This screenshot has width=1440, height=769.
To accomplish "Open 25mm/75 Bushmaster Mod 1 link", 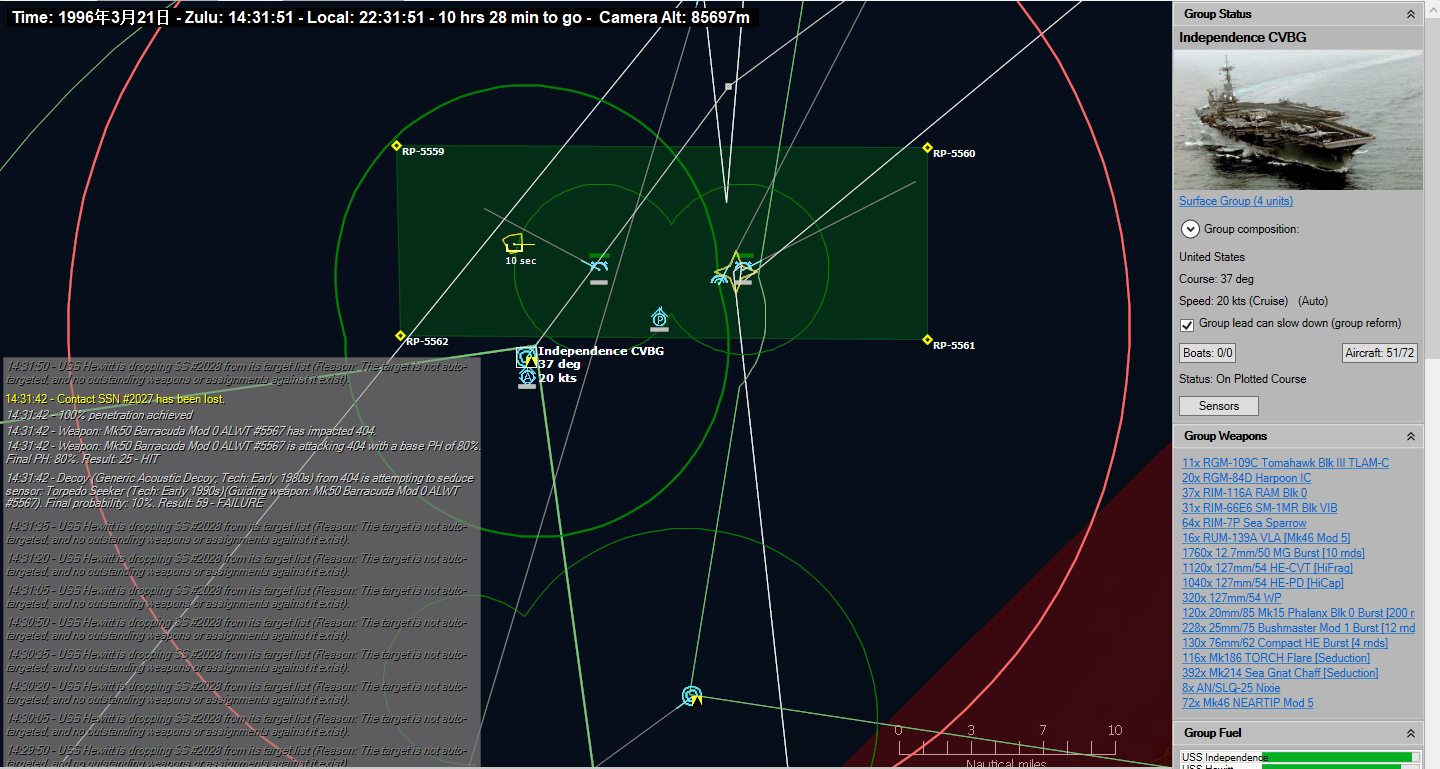I will pos(1299,628).
